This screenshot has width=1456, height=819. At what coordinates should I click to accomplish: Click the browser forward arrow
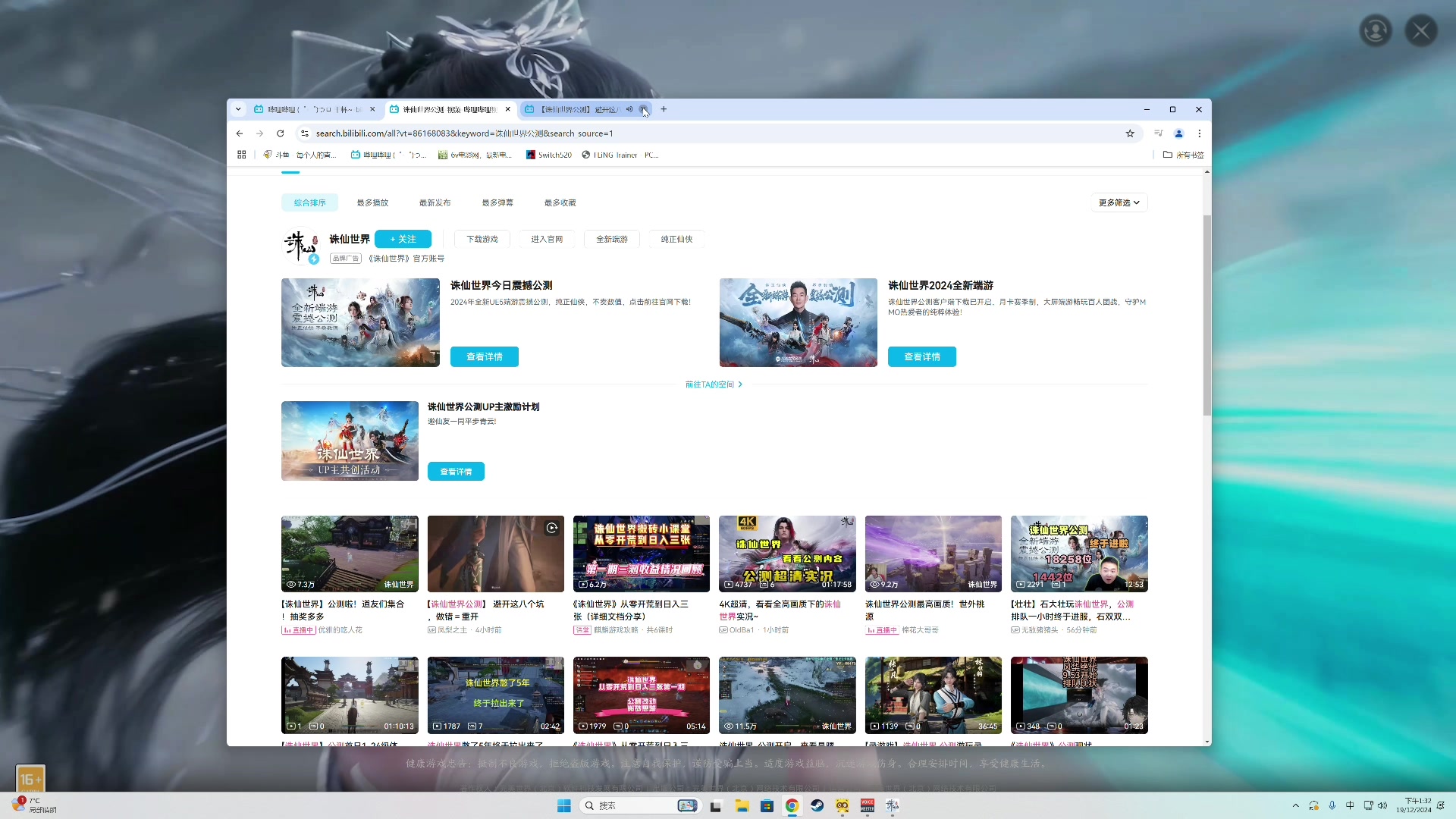[260, 133]
